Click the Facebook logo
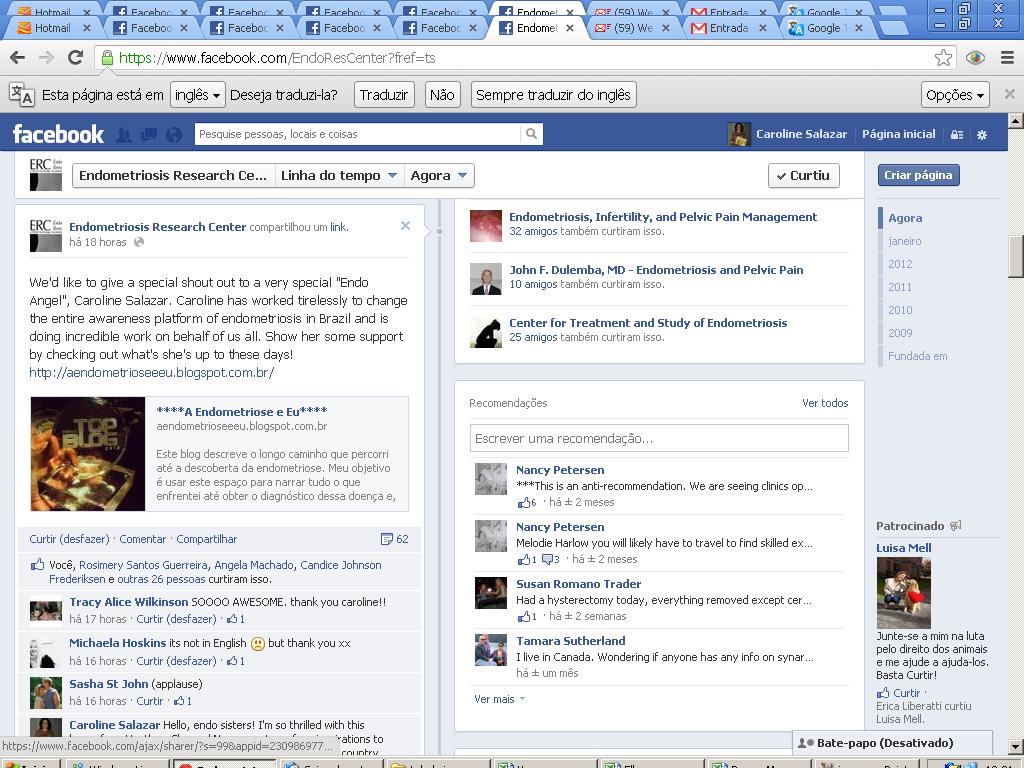1024x768 pixels. [58, 134]
